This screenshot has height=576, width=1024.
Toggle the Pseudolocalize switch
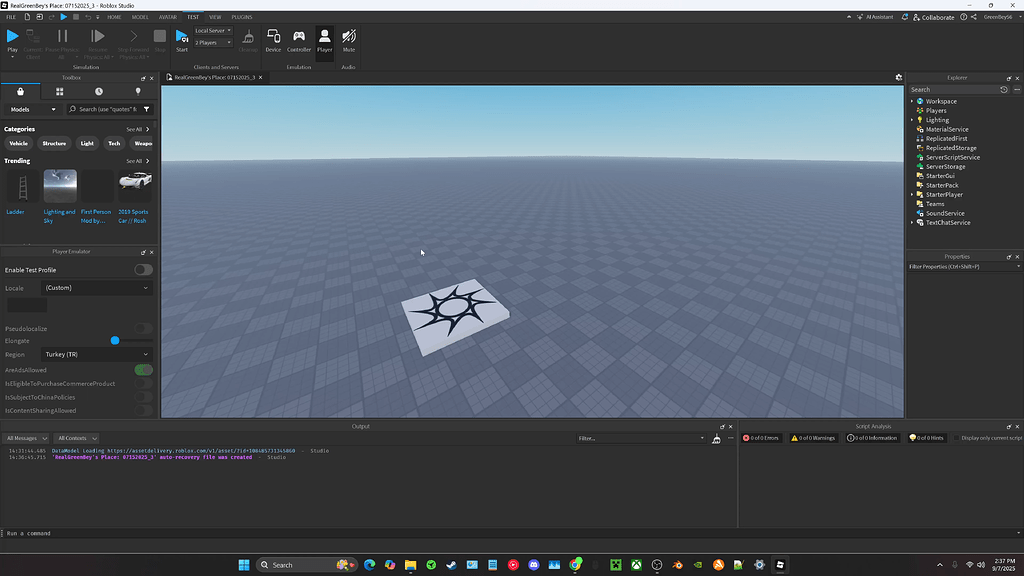tap(144, 328)
